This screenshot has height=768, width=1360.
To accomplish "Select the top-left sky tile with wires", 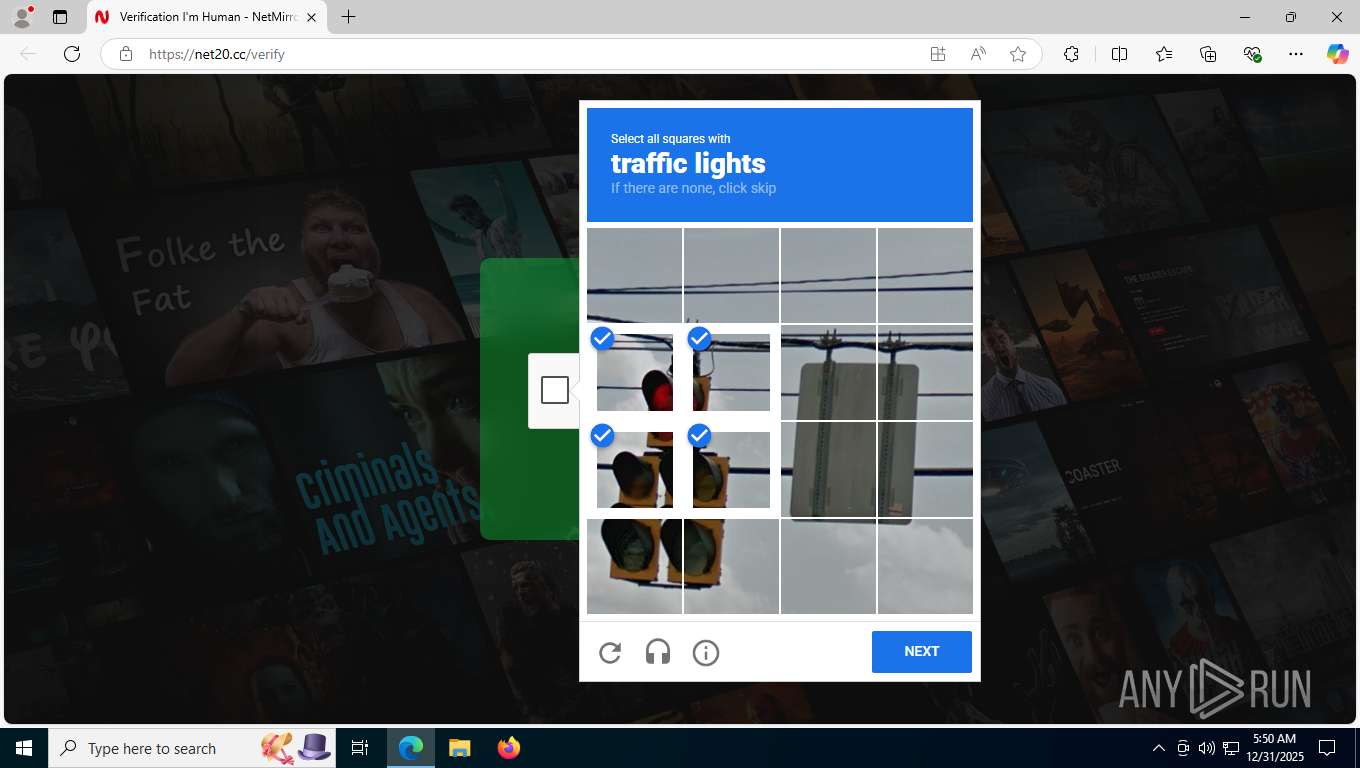I will (634, 275).
